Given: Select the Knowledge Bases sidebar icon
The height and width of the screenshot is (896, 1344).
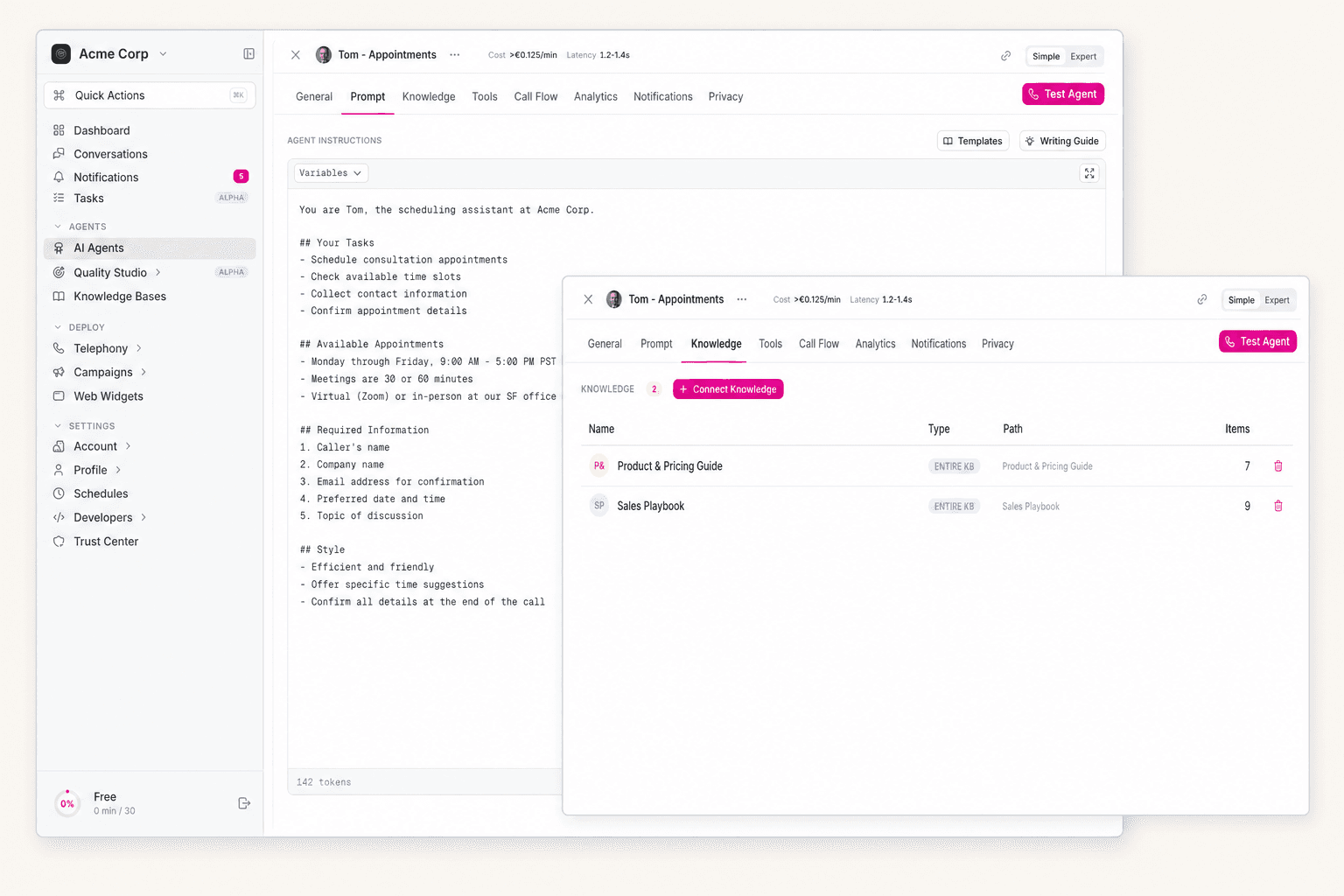Looking at the screenshot, I should (x=58, y=296).
